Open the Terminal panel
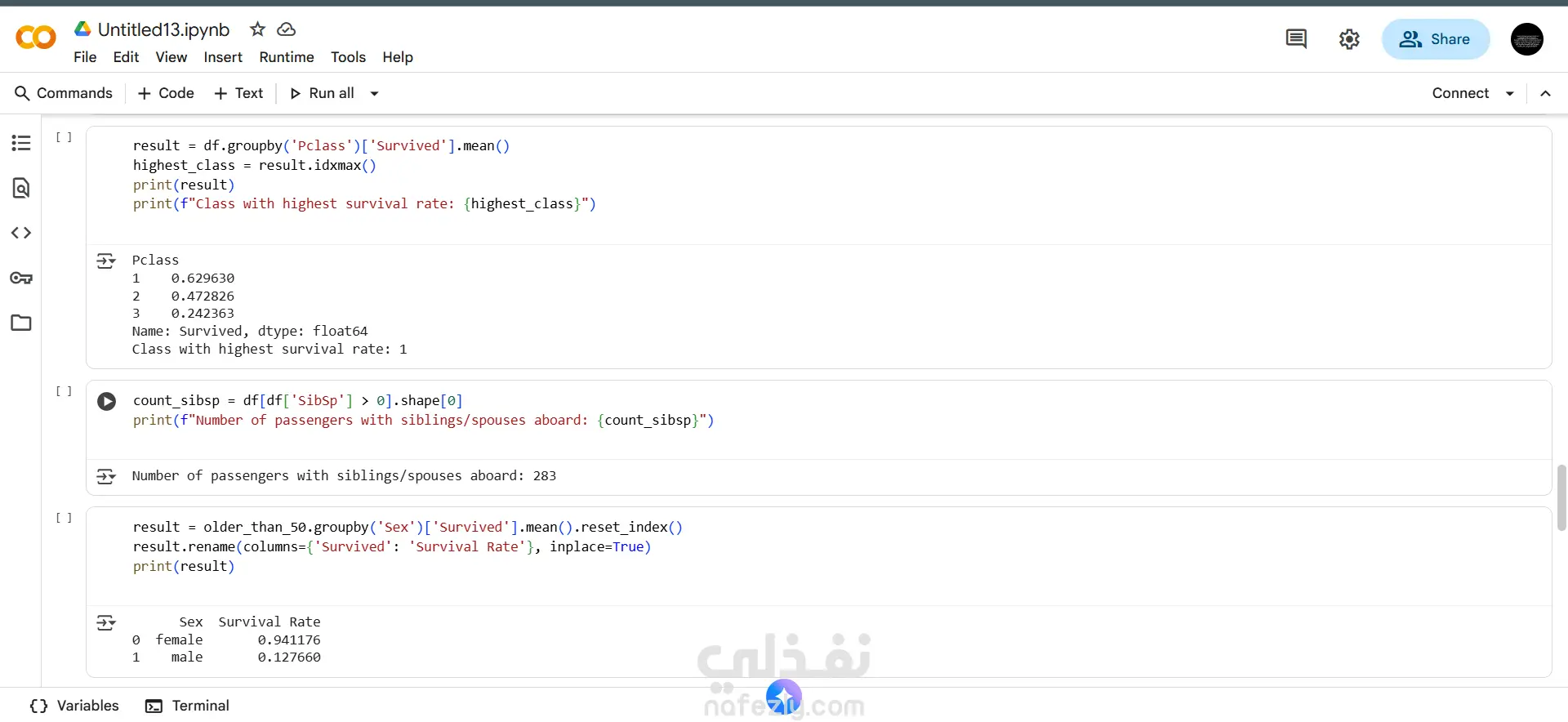The image size is (1568, 722). [187, 706]
